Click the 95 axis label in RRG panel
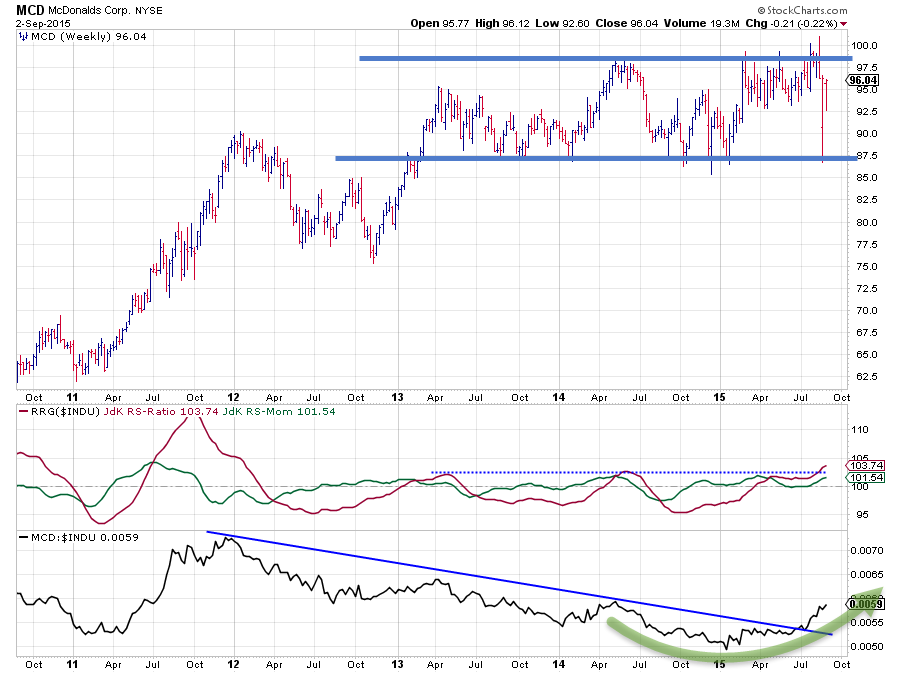The height and width of the screenshot is (673, 900). tap(862, 515)
